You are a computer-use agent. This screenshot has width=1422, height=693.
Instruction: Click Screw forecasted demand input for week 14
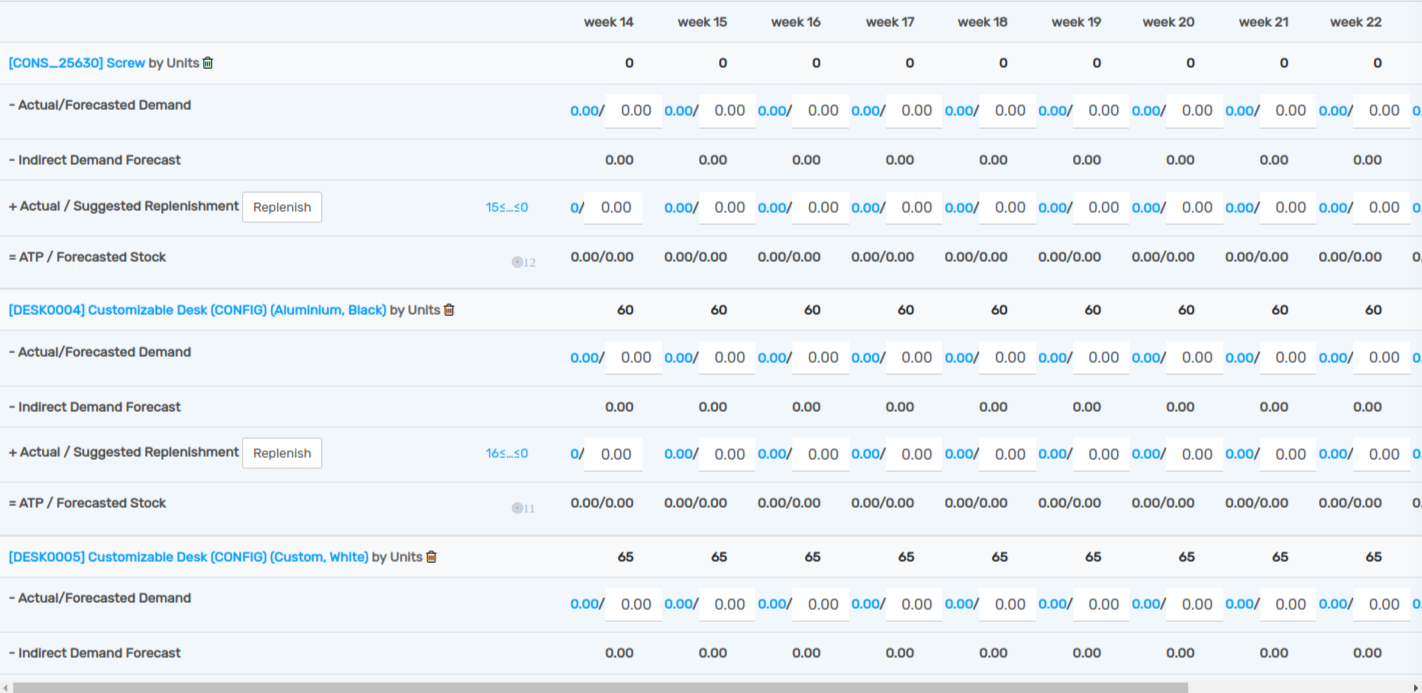(x=635, y=111)
